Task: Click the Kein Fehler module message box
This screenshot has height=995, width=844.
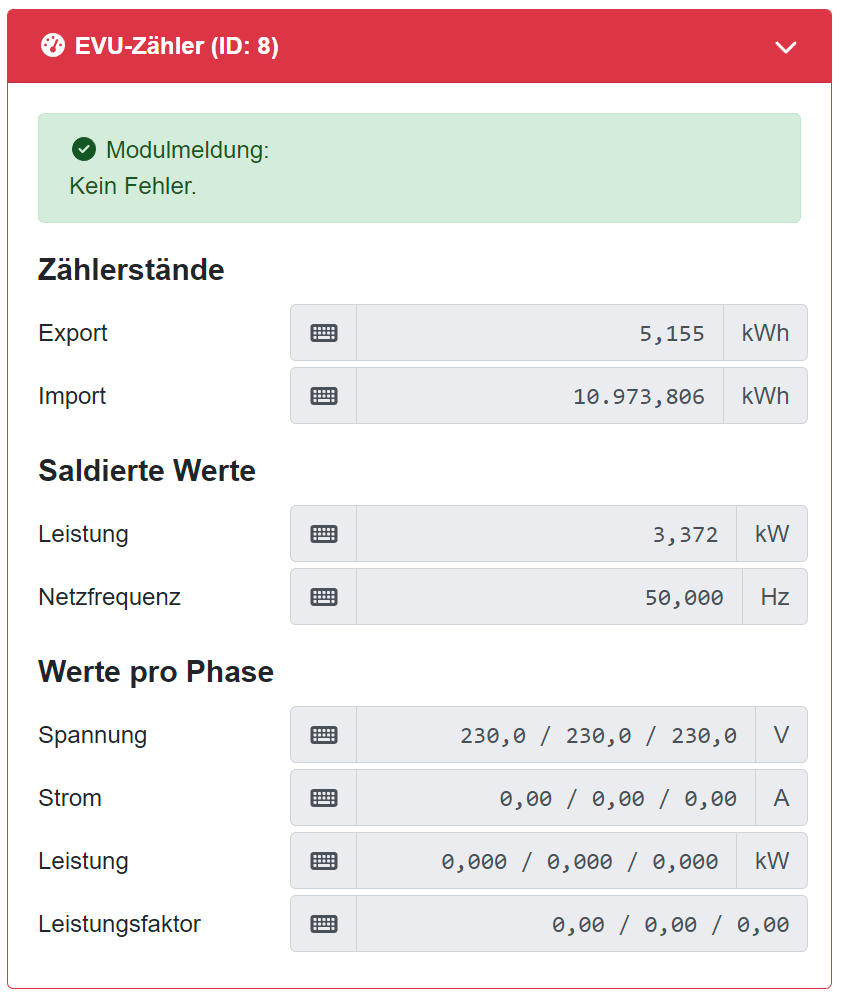Action: click(419, 168)
